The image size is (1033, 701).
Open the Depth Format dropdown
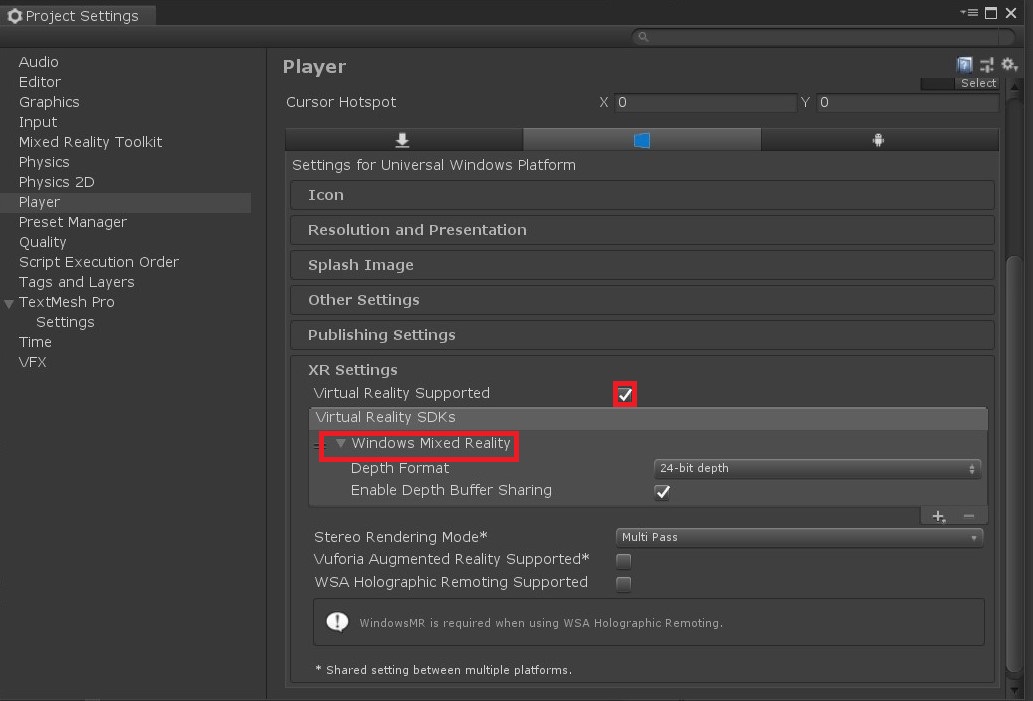tap(817, 468)
